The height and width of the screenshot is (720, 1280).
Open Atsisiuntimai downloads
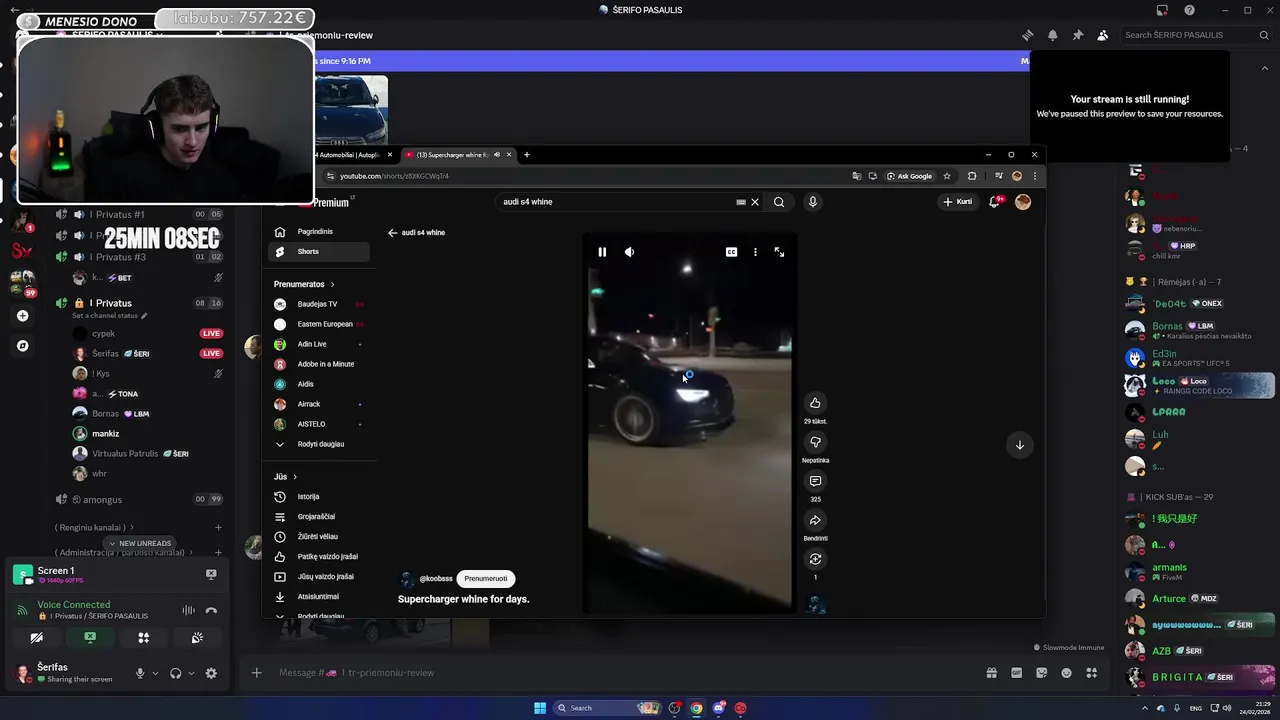pos(319,596)
